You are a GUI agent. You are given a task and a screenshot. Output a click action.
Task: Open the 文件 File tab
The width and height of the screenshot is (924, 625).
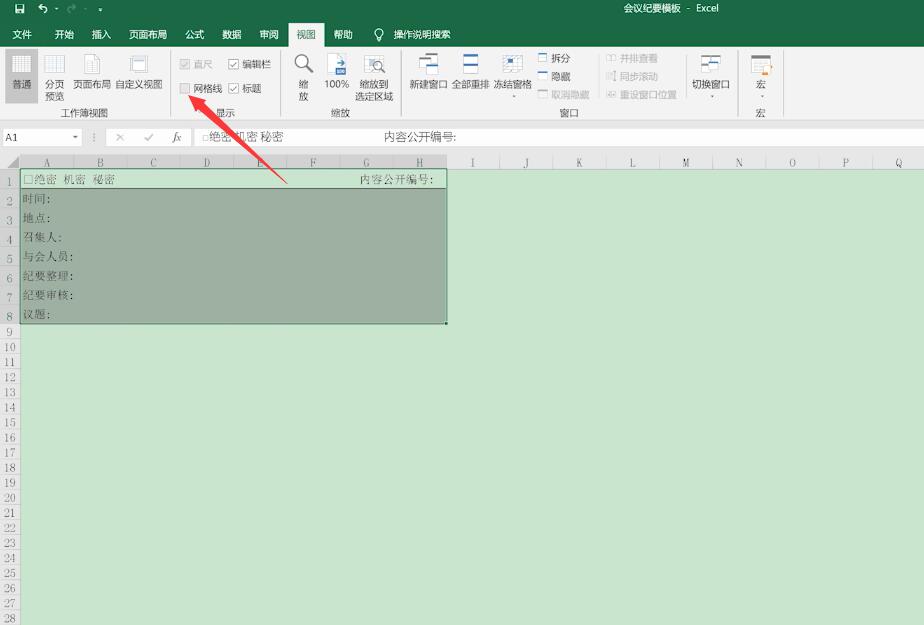coord(22,34)
